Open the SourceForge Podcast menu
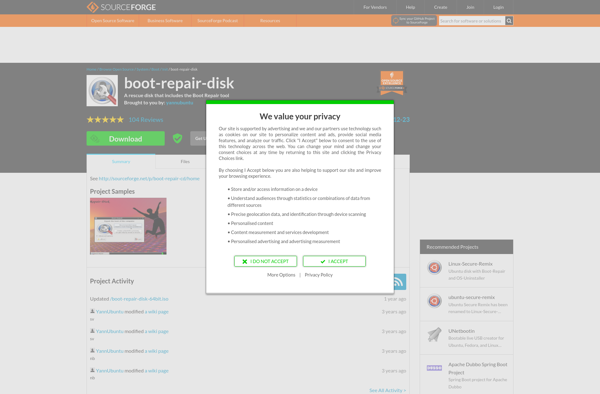The image size is (600, 394). pos(217,21)
